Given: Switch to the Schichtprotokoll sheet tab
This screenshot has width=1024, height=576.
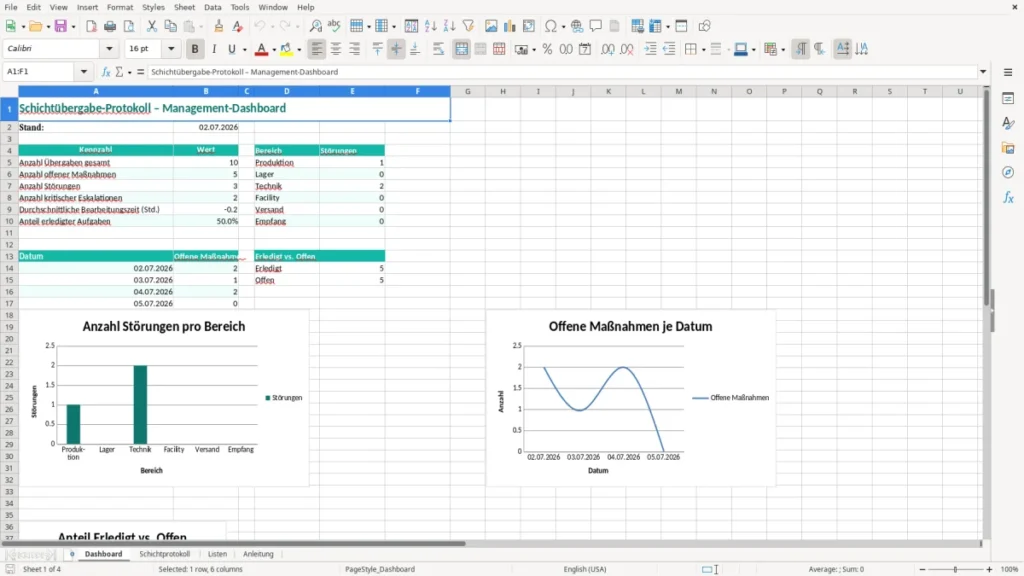Looking at the screenshot, I should click(165, 554).
